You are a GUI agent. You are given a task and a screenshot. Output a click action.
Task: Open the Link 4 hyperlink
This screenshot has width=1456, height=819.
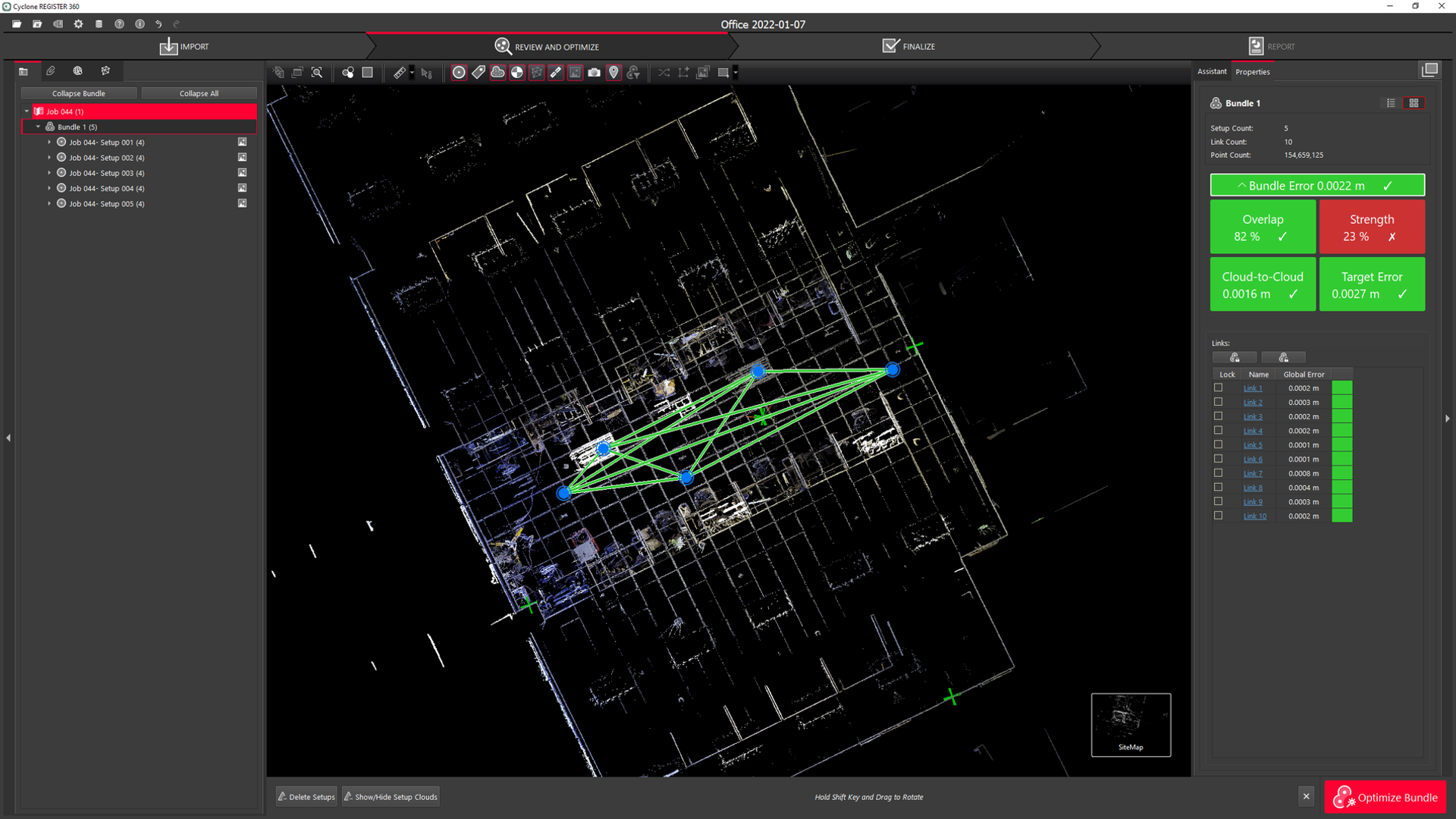point(1252,431)
